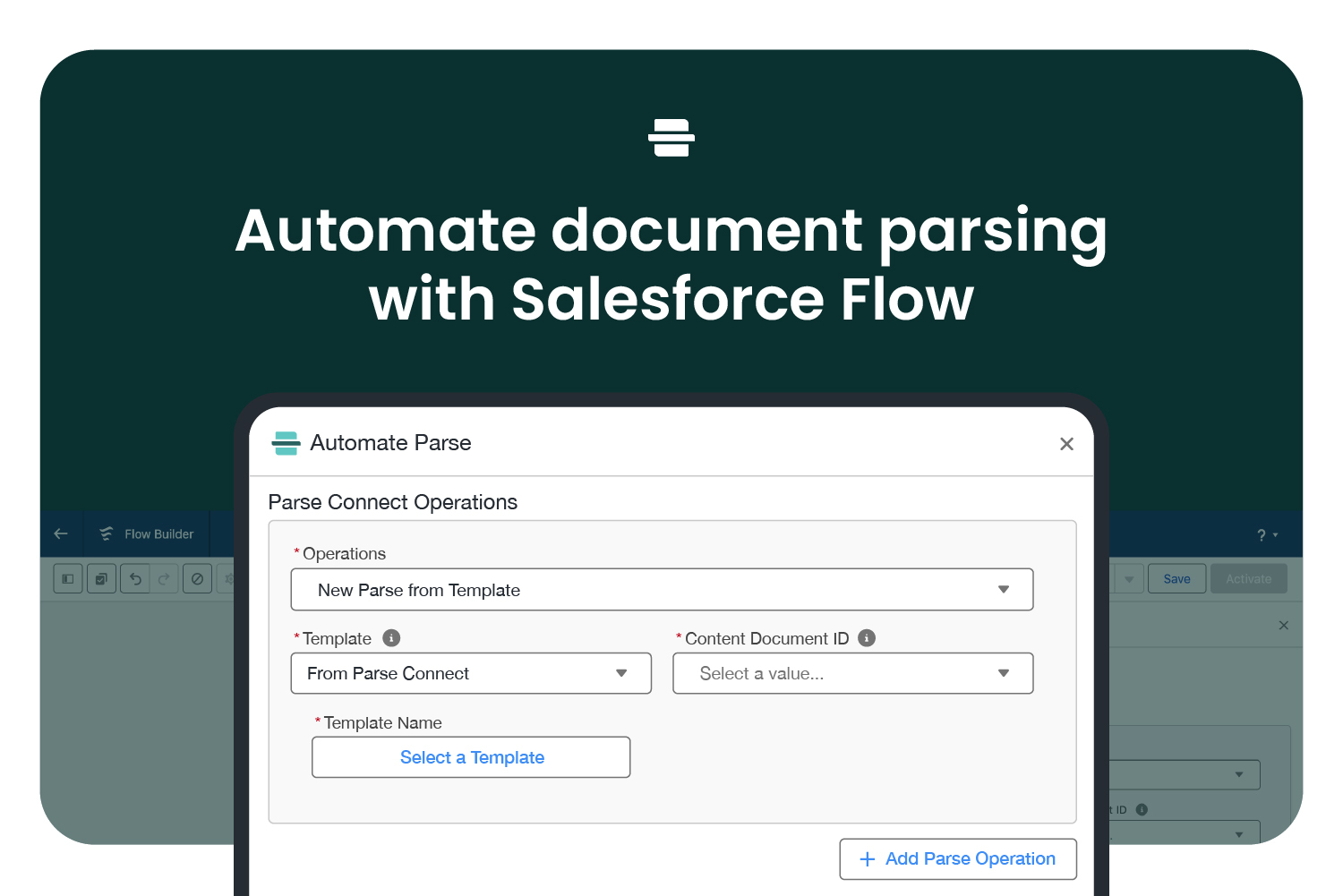Viewport: 1343px width, 896px height.
Task: Open the Flow Builder help question mark
Action: click(x=1262, y=534)
